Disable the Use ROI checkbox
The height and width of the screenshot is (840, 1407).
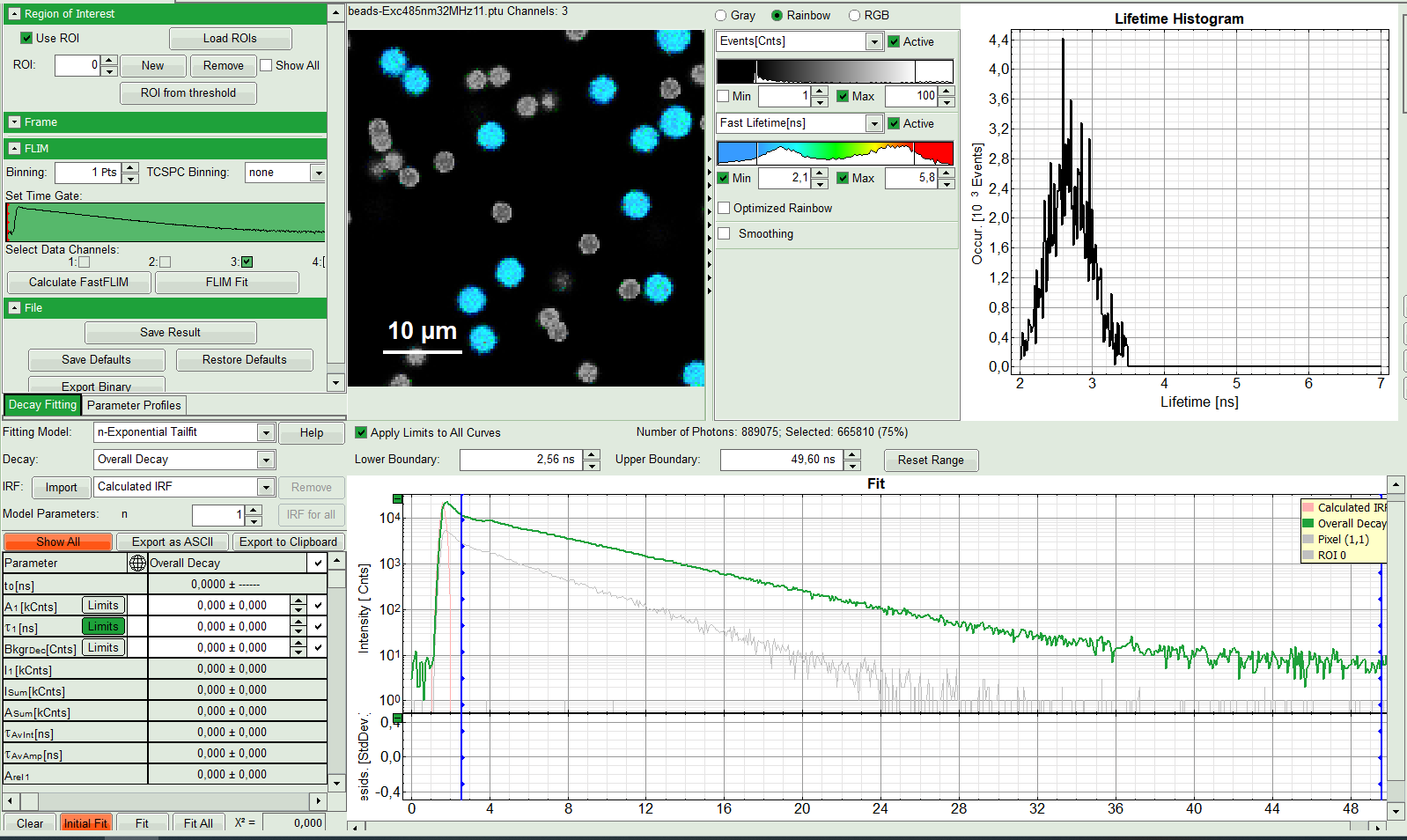pos(26,38)
